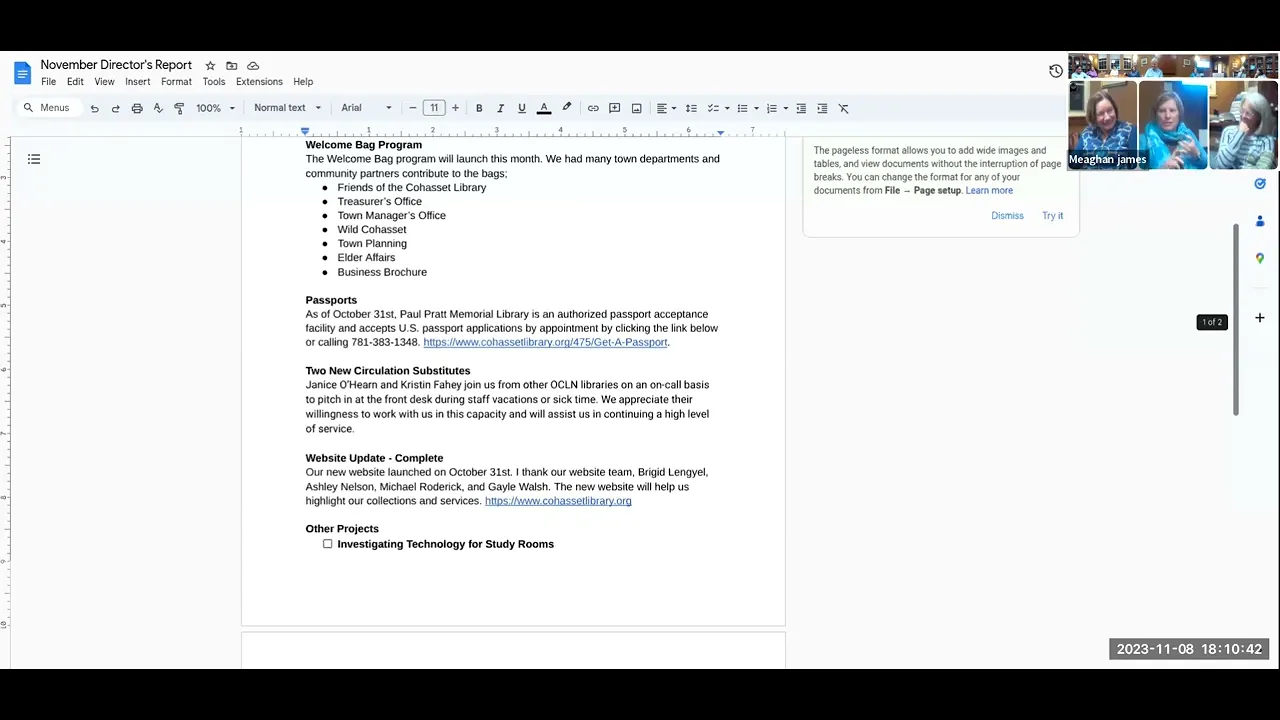The image size is (1280, 720).
Task: Click Try it for pageless format
Action: click(x=1052, y=216)
